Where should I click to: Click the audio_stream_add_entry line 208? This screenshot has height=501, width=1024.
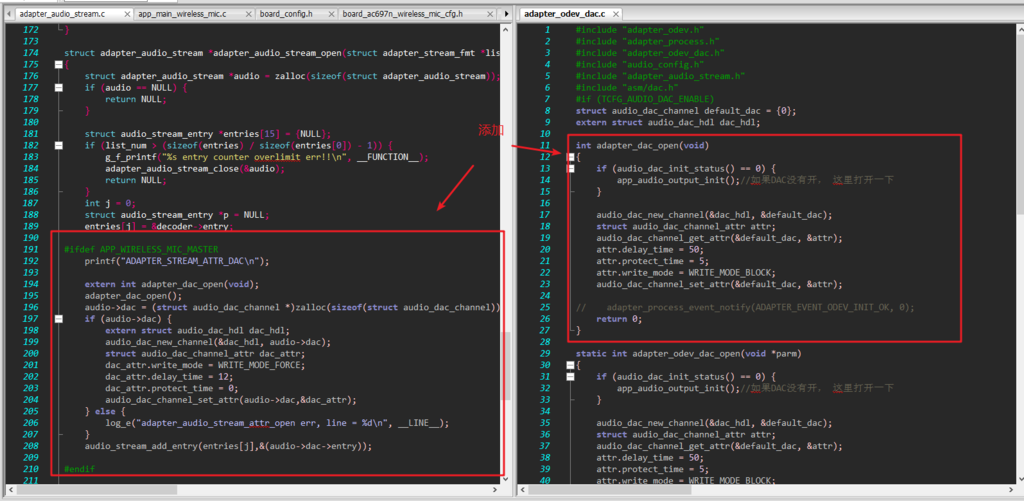point(228,446)
